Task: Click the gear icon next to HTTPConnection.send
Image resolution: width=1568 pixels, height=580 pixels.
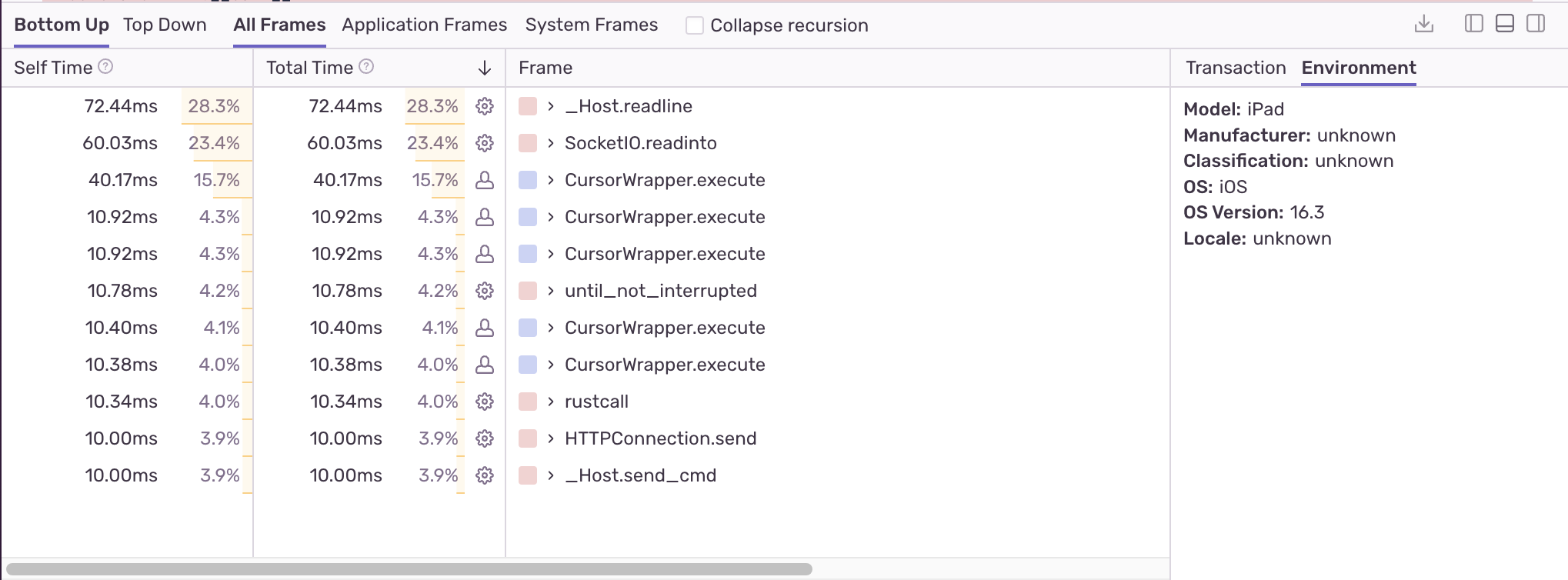Action: (x=484, y=438)
